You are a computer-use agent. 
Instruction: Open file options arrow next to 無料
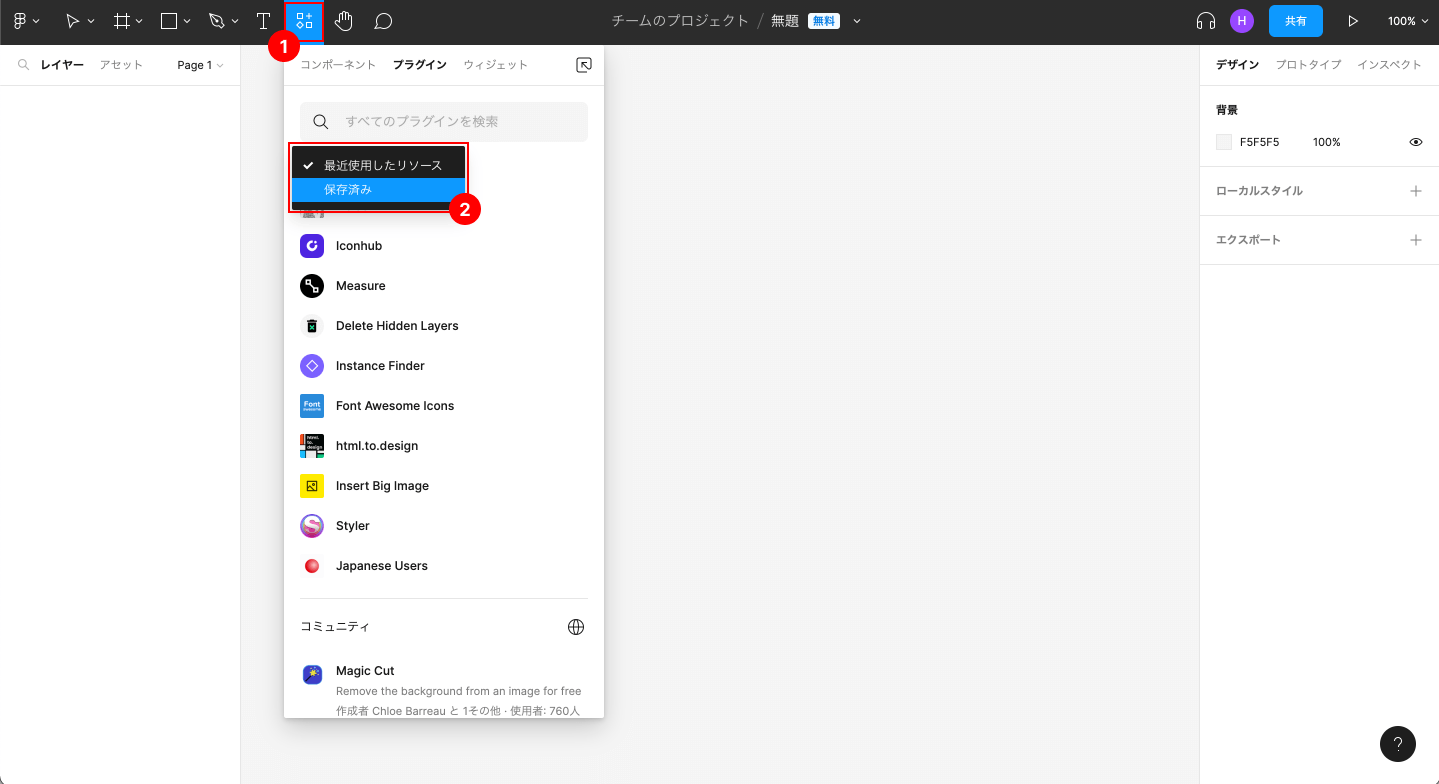(857, 21)
